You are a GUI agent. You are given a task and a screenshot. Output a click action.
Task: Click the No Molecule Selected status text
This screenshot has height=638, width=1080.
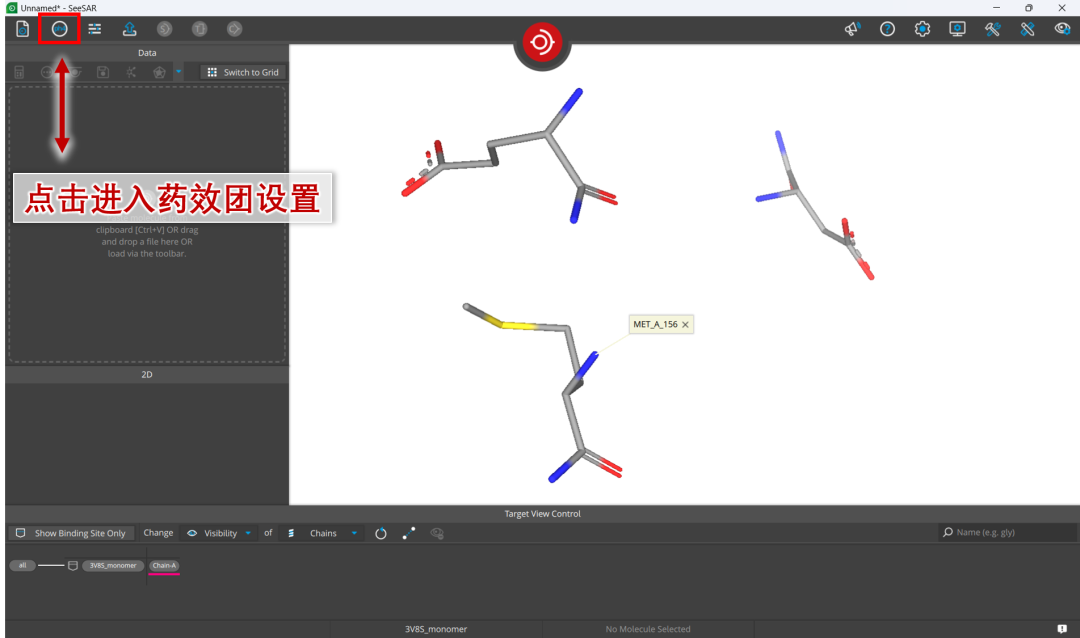(x=647, y=629)
